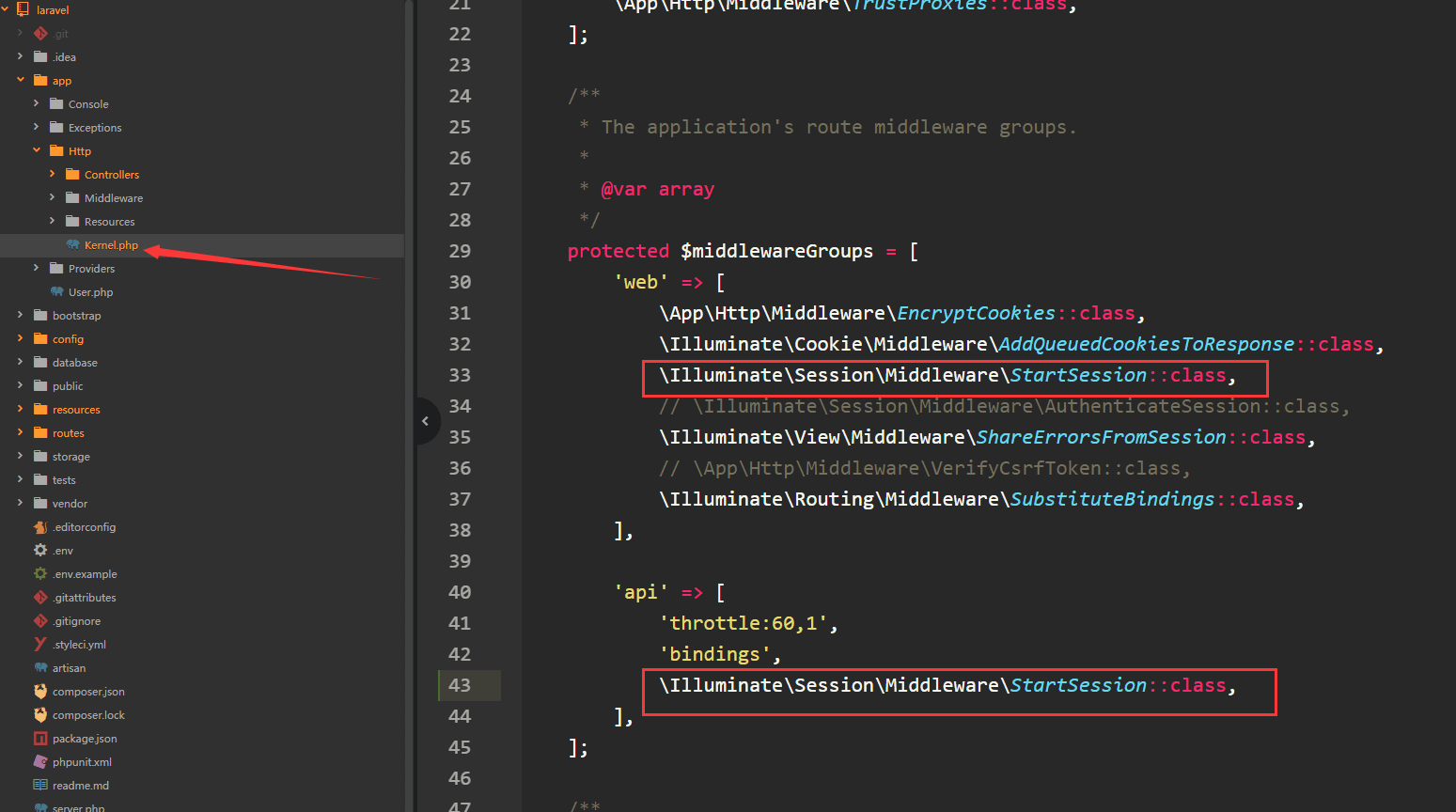This screenshot has width=1456, height=812.
Task: Select the public folder
Action: (x=68, y=386)
